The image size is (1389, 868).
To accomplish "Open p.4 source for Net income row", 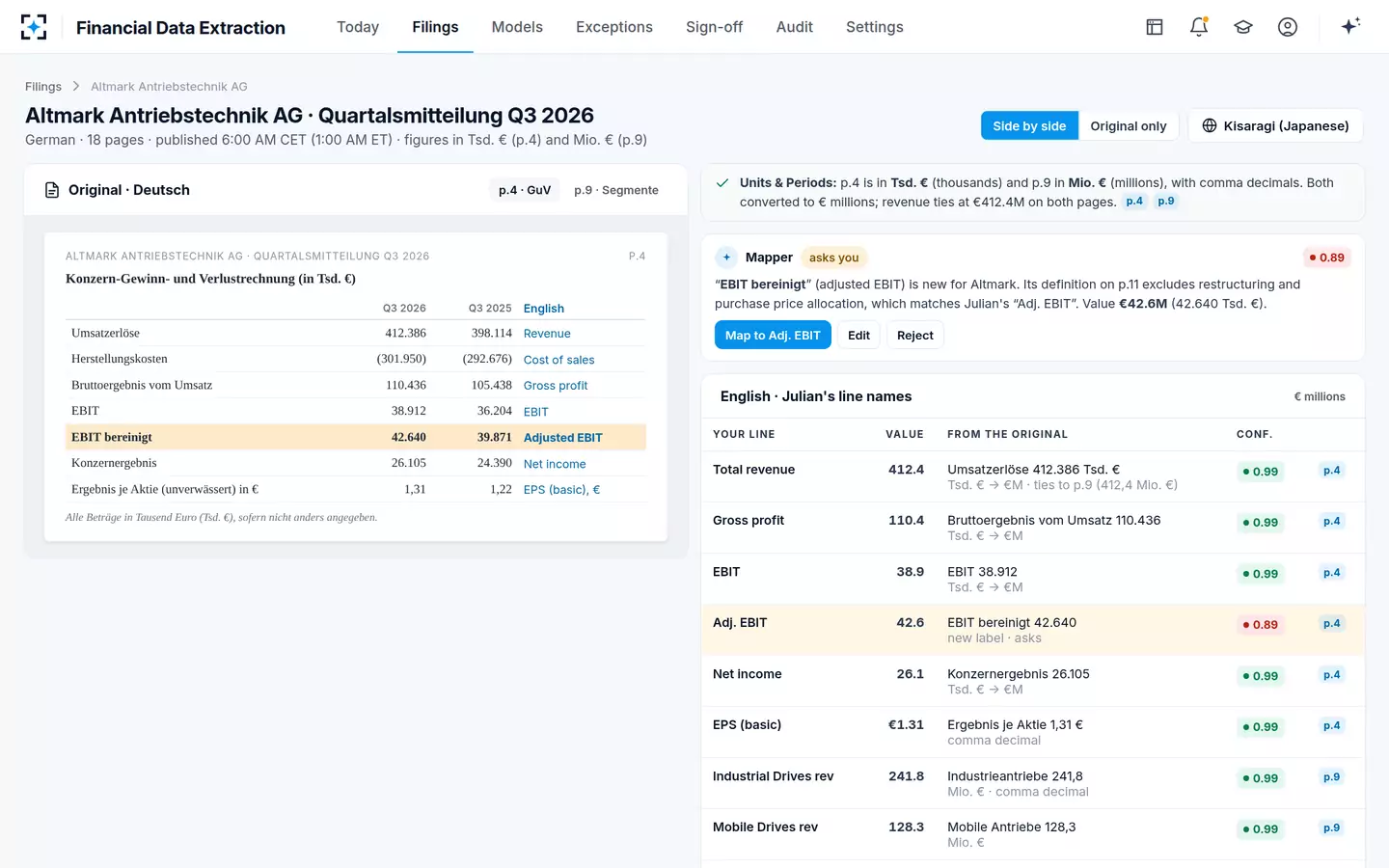I will 1331,675.
